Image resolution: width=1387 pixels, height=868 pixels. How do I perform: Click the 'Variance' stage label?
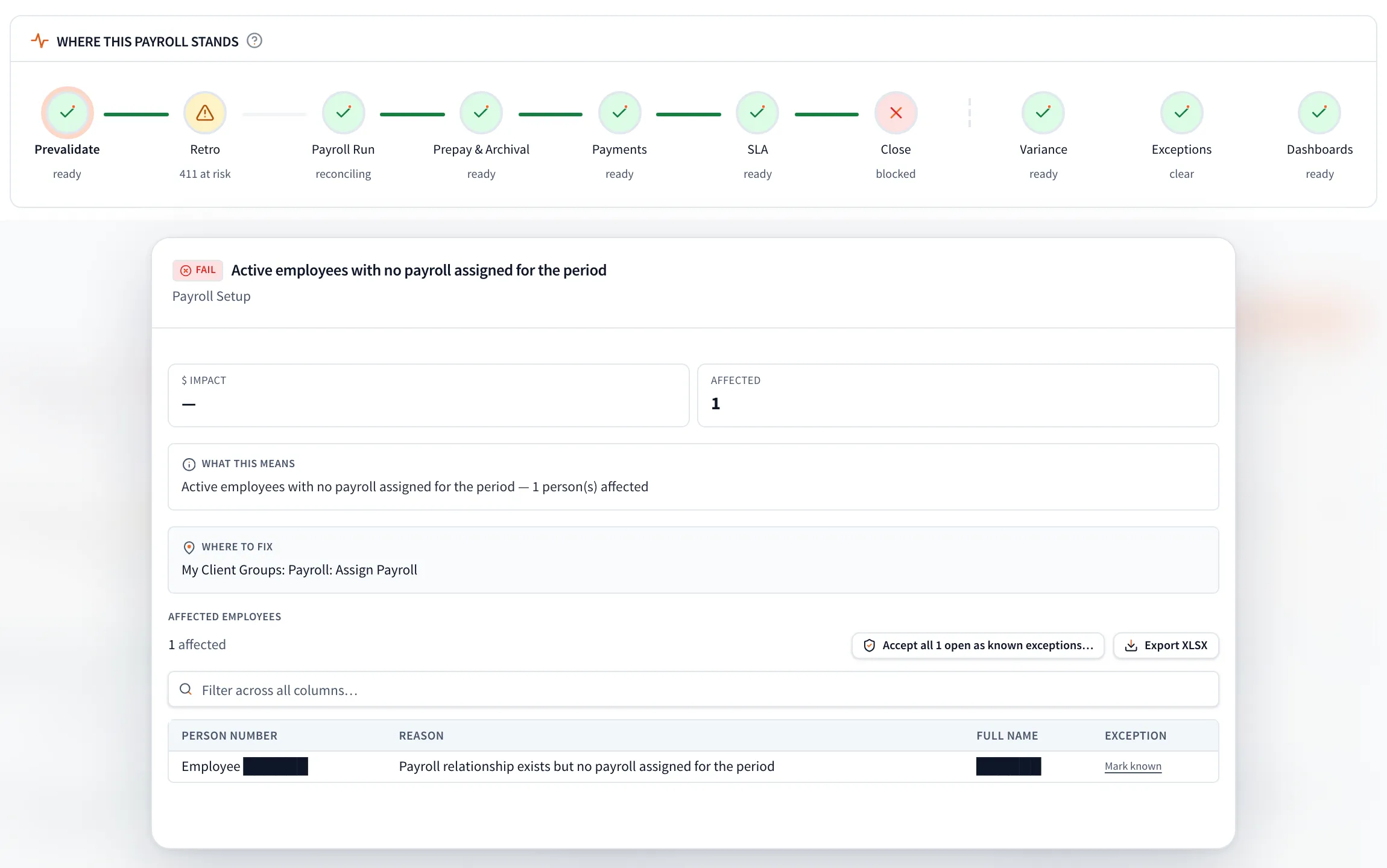click(x=1043, y=149)
